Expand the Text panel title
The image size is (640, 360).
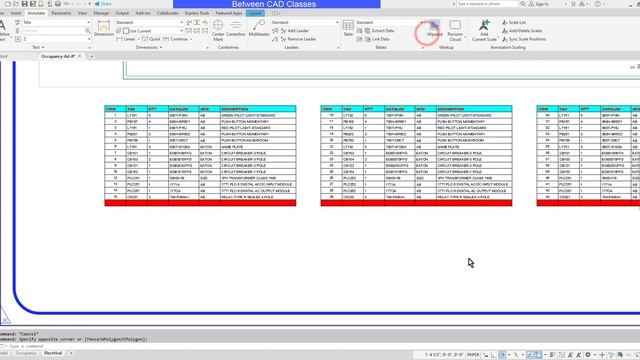38,47
